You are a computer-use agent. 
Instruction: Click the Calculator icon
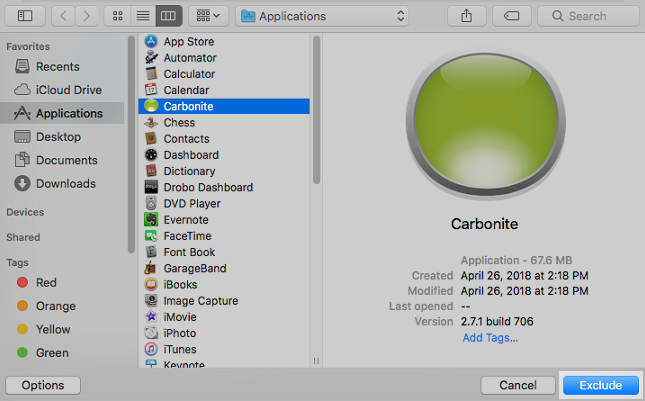point(151,74)
